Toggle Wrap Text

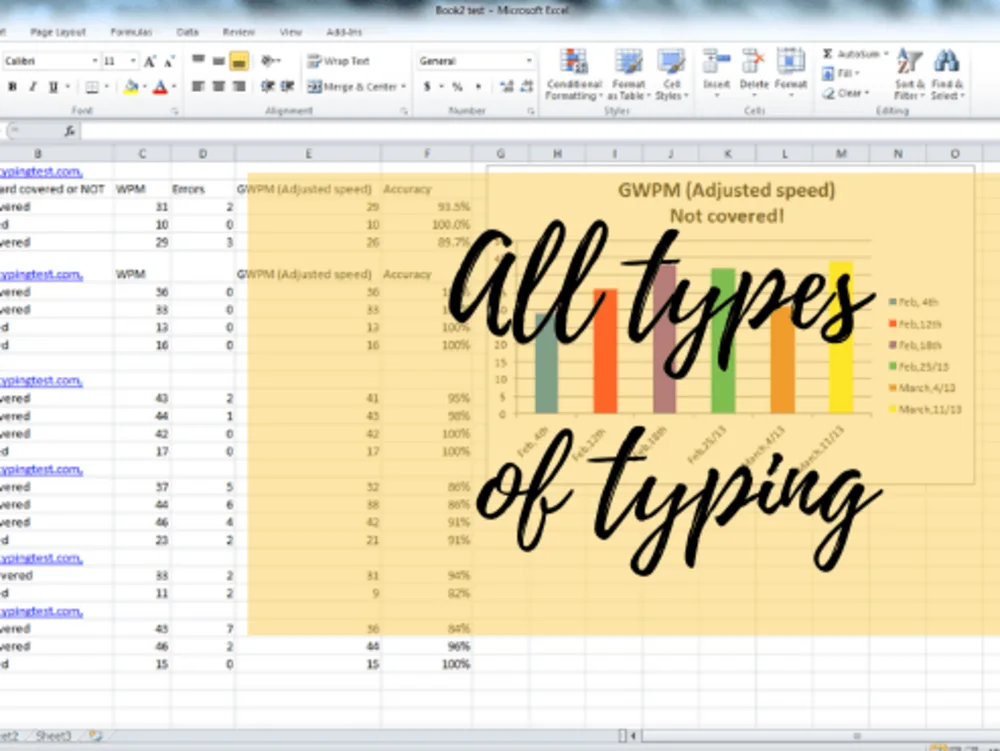pos(338,61)
